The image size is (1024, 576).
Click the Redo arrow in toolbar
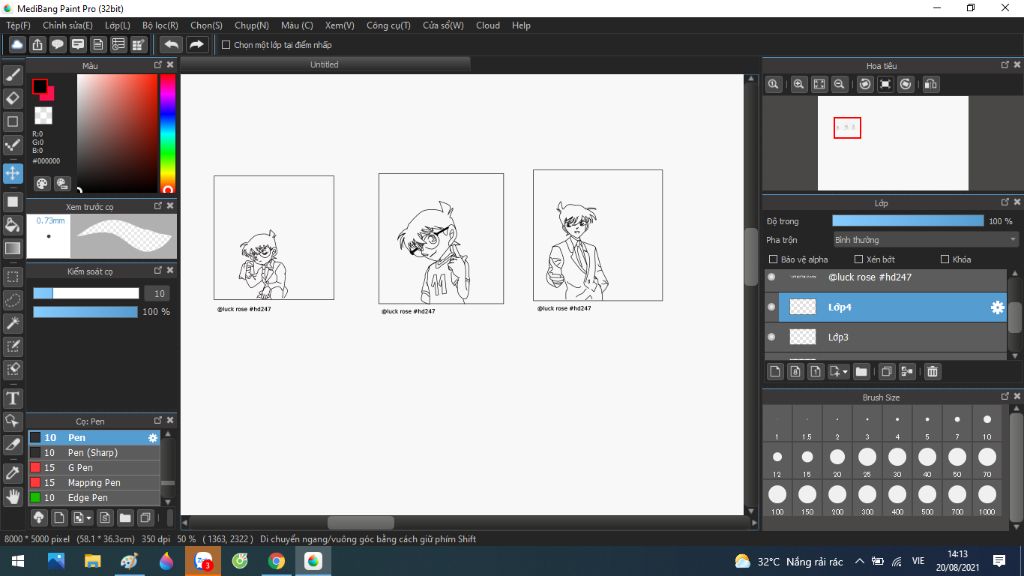[196, 44]
